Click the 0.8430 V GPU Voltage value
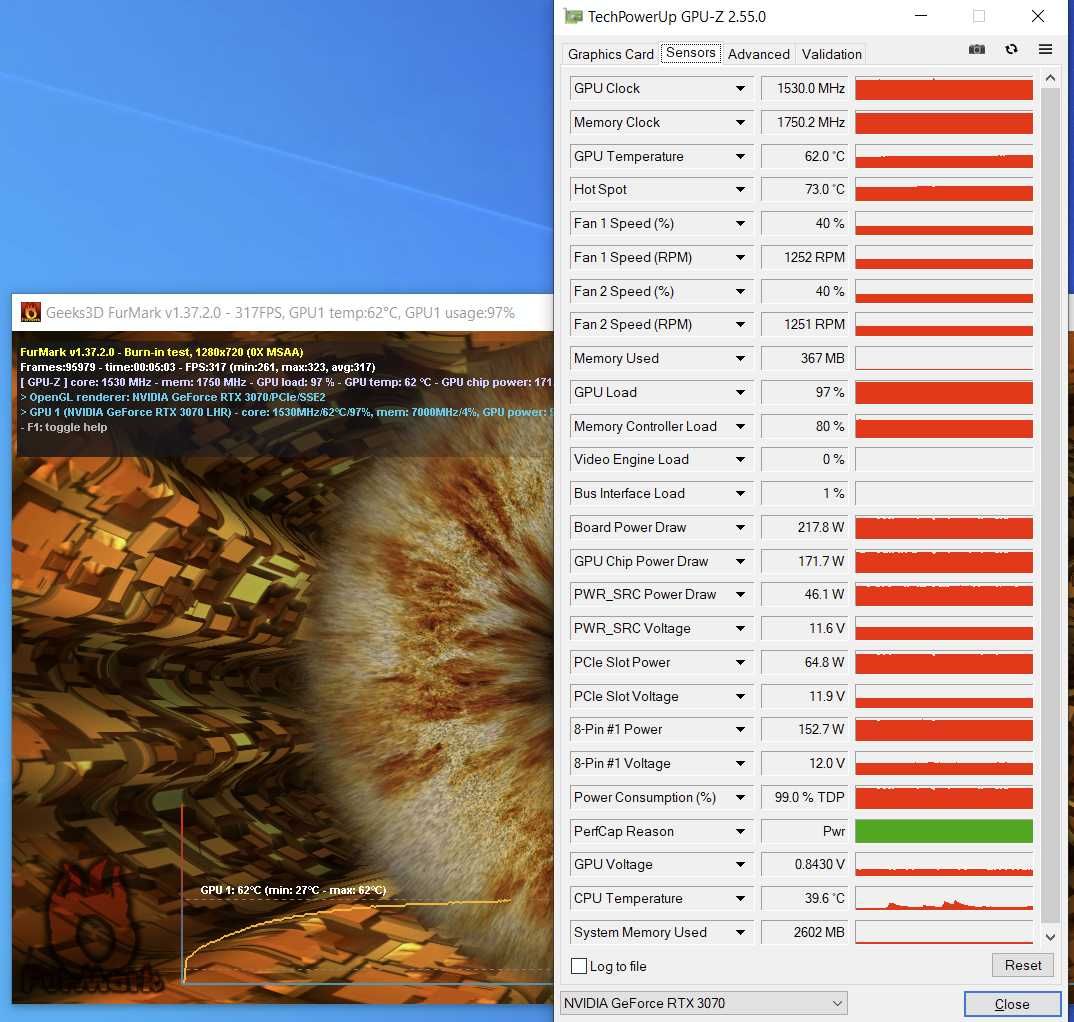 (805, 864)
